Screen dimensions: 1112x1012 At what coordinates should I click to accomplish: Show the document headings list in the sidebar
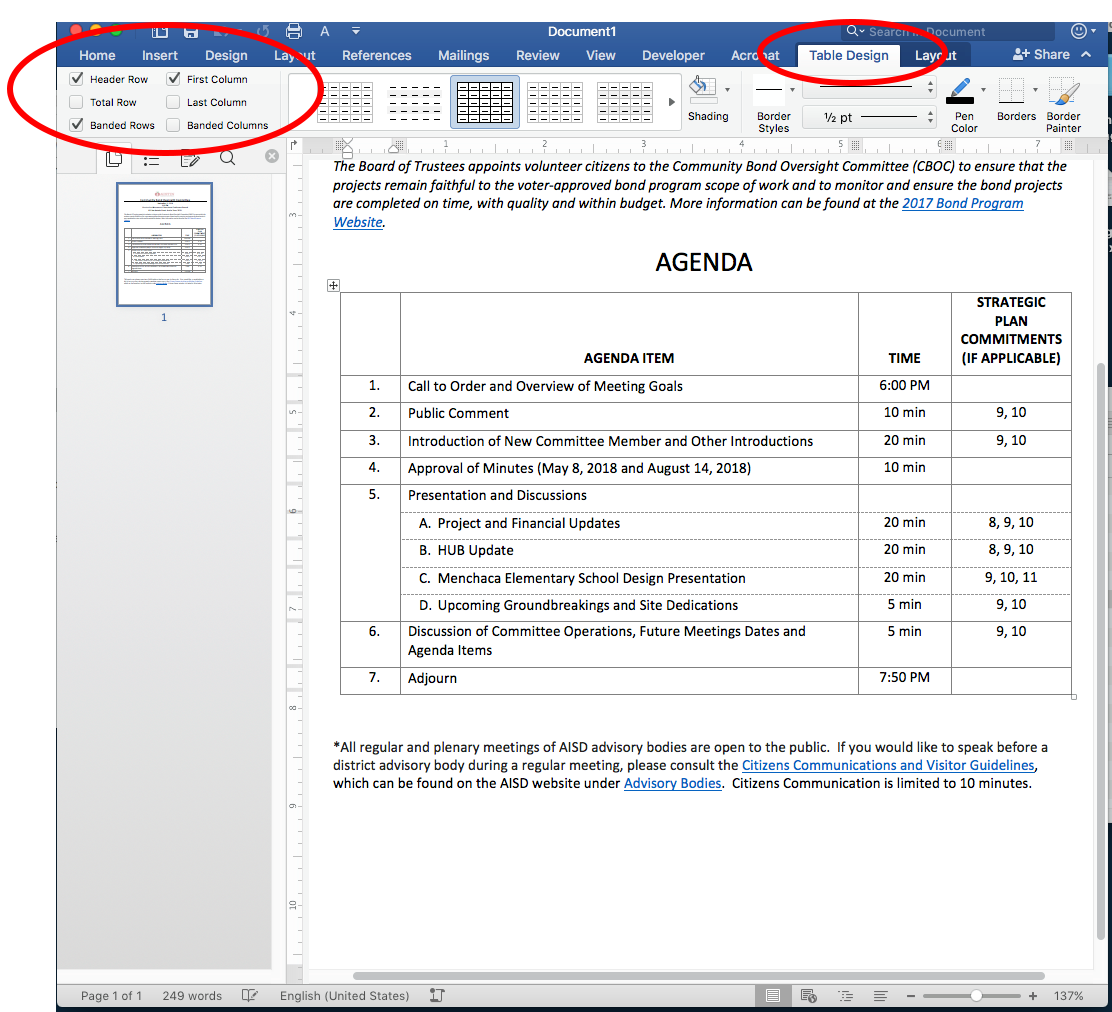(x=151, y=158)
